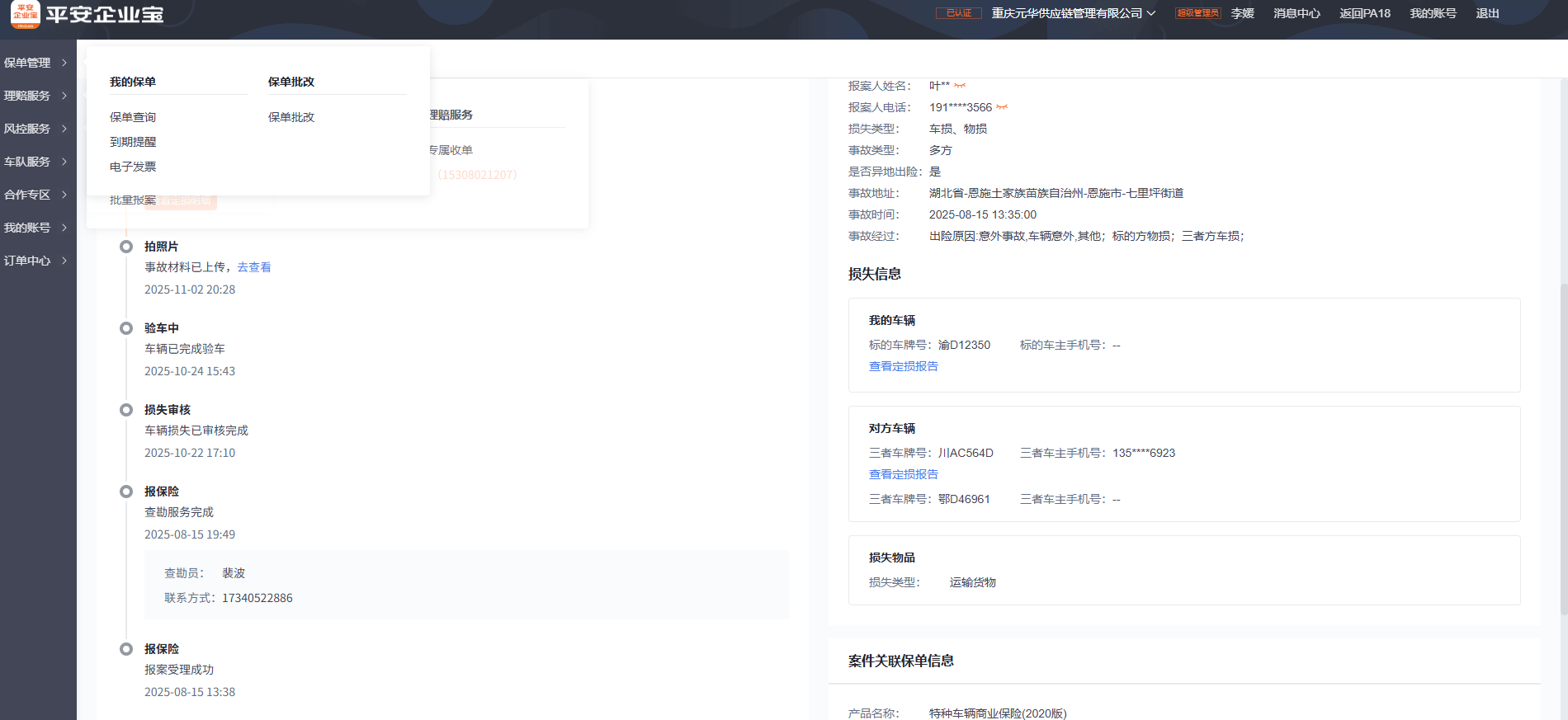1568x720 pixels.
Task: Open 消息中心 in the top bar
Action: 1296,13
